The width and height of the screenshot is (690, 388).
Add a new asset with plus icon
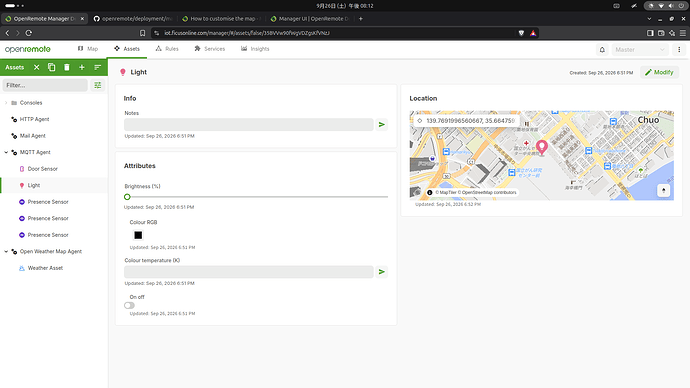pos(82,67)
